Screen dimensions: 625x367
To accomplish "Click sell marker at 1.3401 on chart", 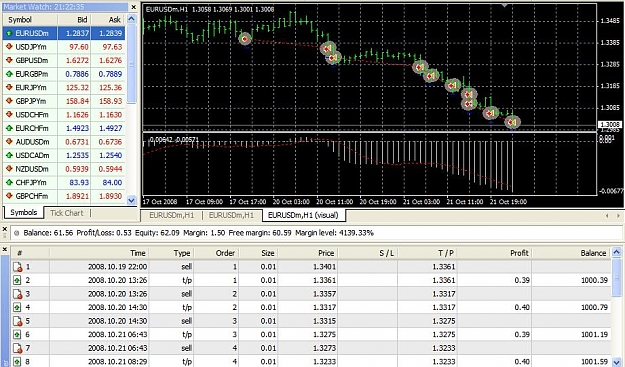I will (245, 39).
